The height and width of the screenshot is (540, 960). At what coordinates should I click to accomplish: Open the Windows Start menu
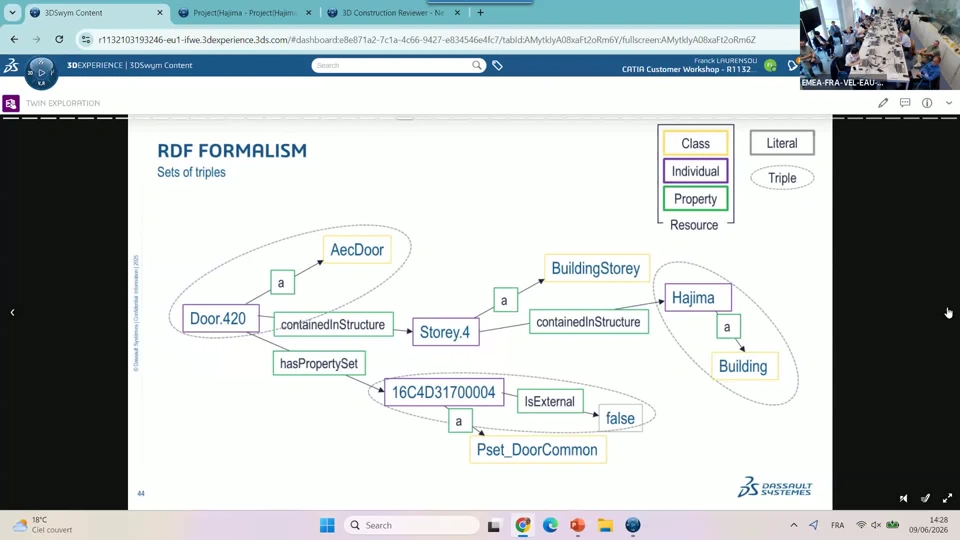click(328, 525)
